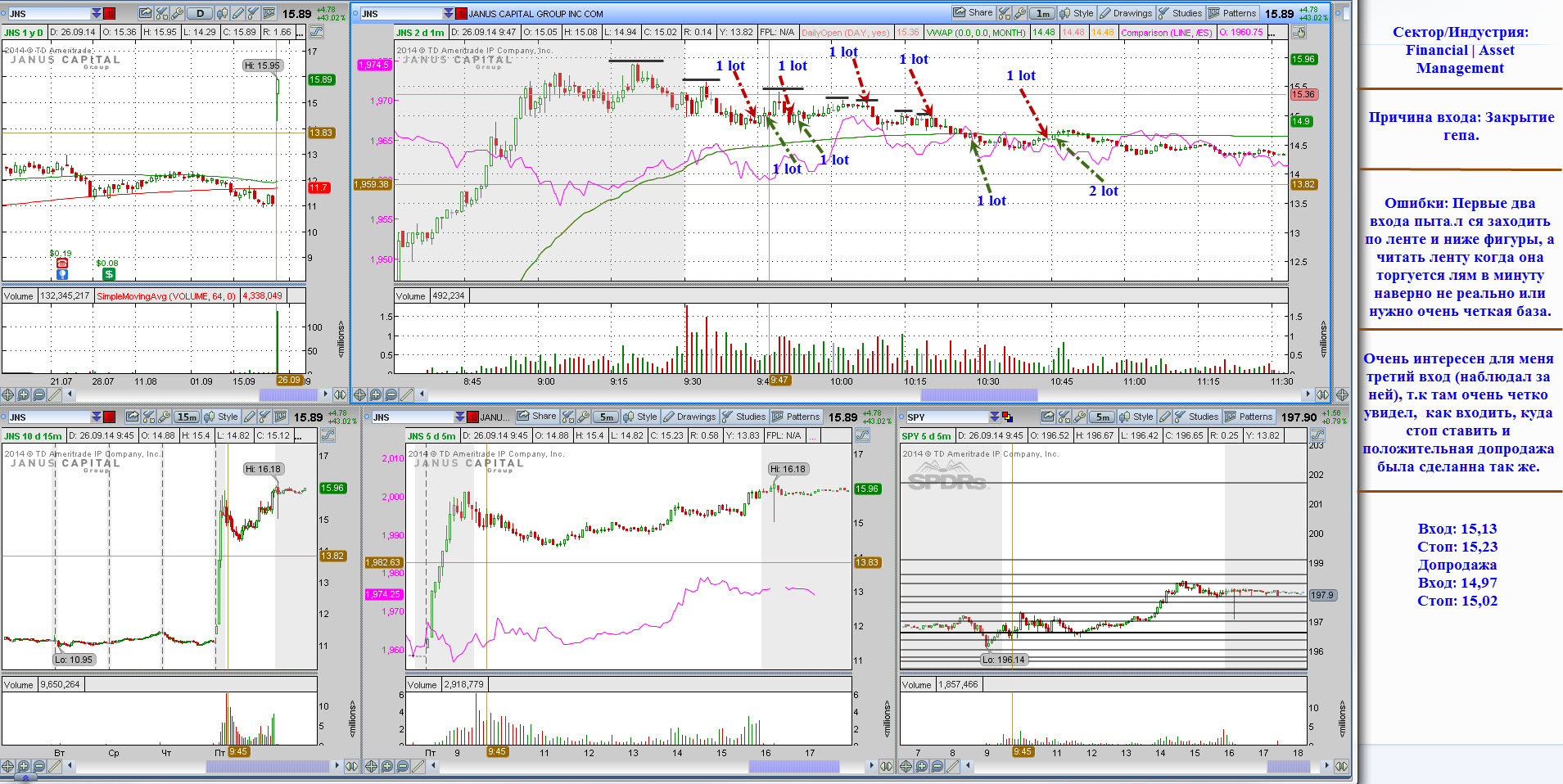The height and width of the screenshot is (784, 1563).
Task: Click horizontal scroll thumb below 1m chart
Action: [979, 394]
